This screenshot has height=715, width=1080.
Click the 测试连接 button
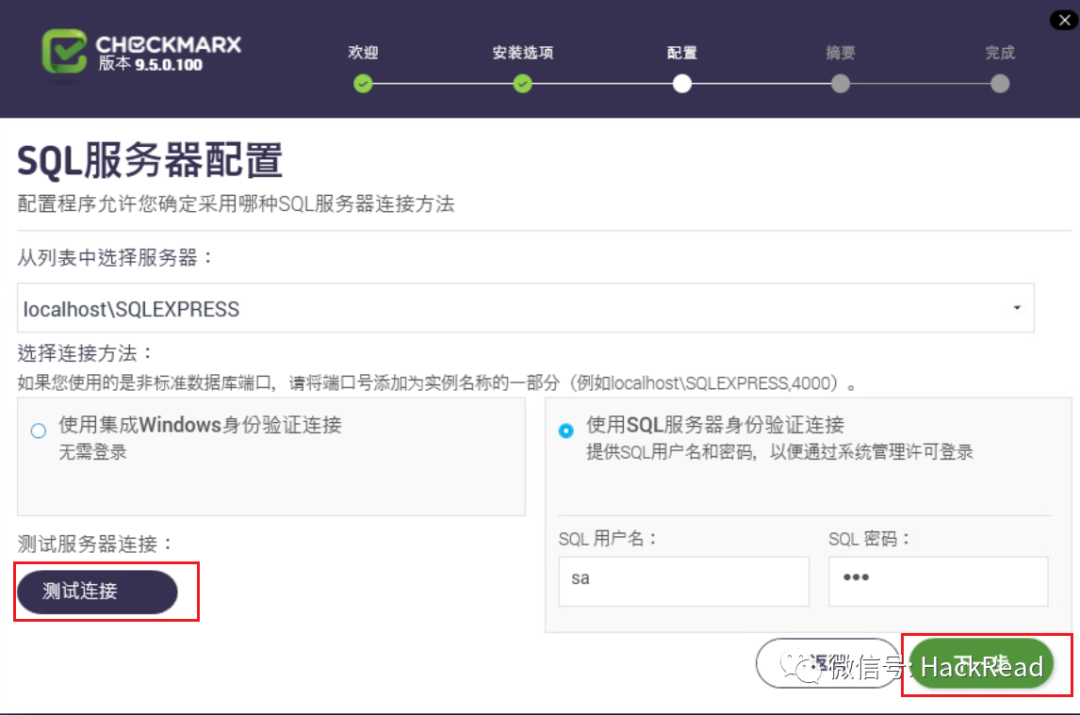pyautogui.click(x=97, y=592)
